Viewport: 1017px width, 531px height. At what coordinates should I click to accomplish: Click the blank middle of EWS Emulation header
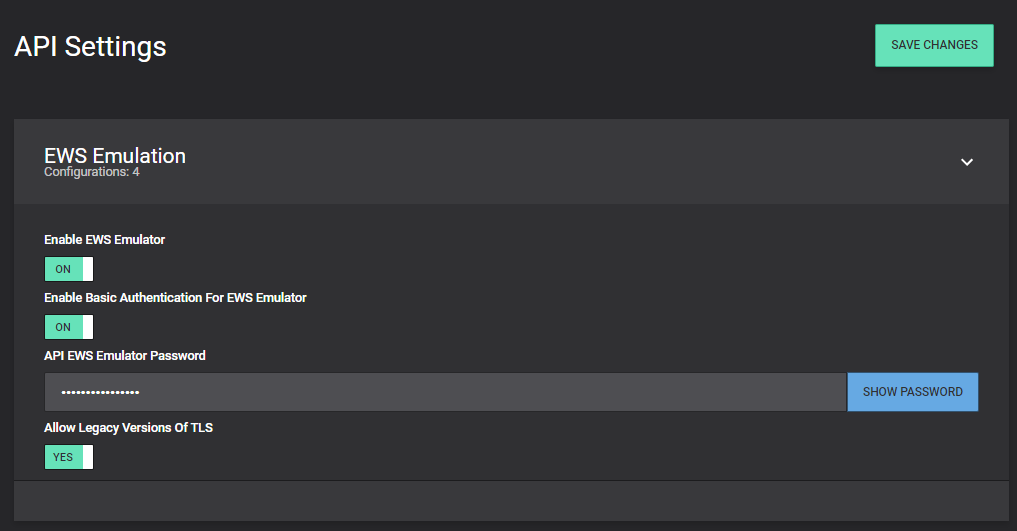click(550, 162)
